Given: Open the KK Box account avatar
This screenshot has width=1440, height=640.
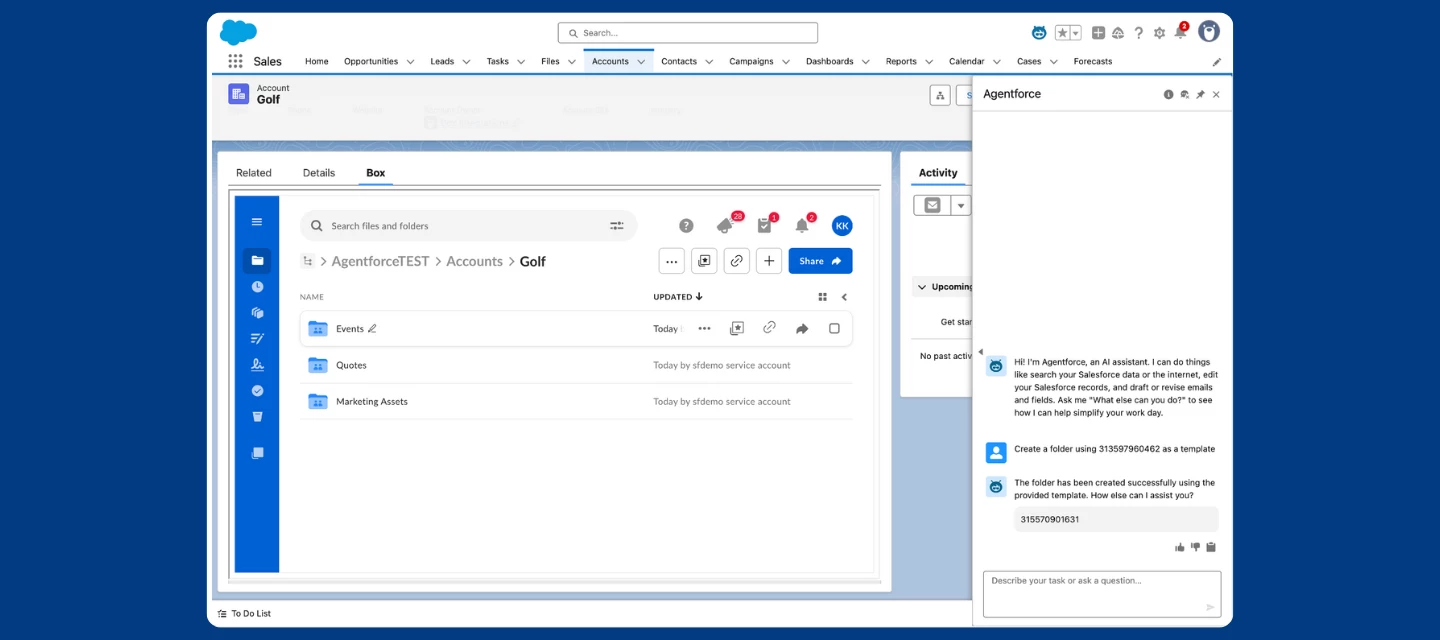Looking at the screenshot, I should pos(842,226).
